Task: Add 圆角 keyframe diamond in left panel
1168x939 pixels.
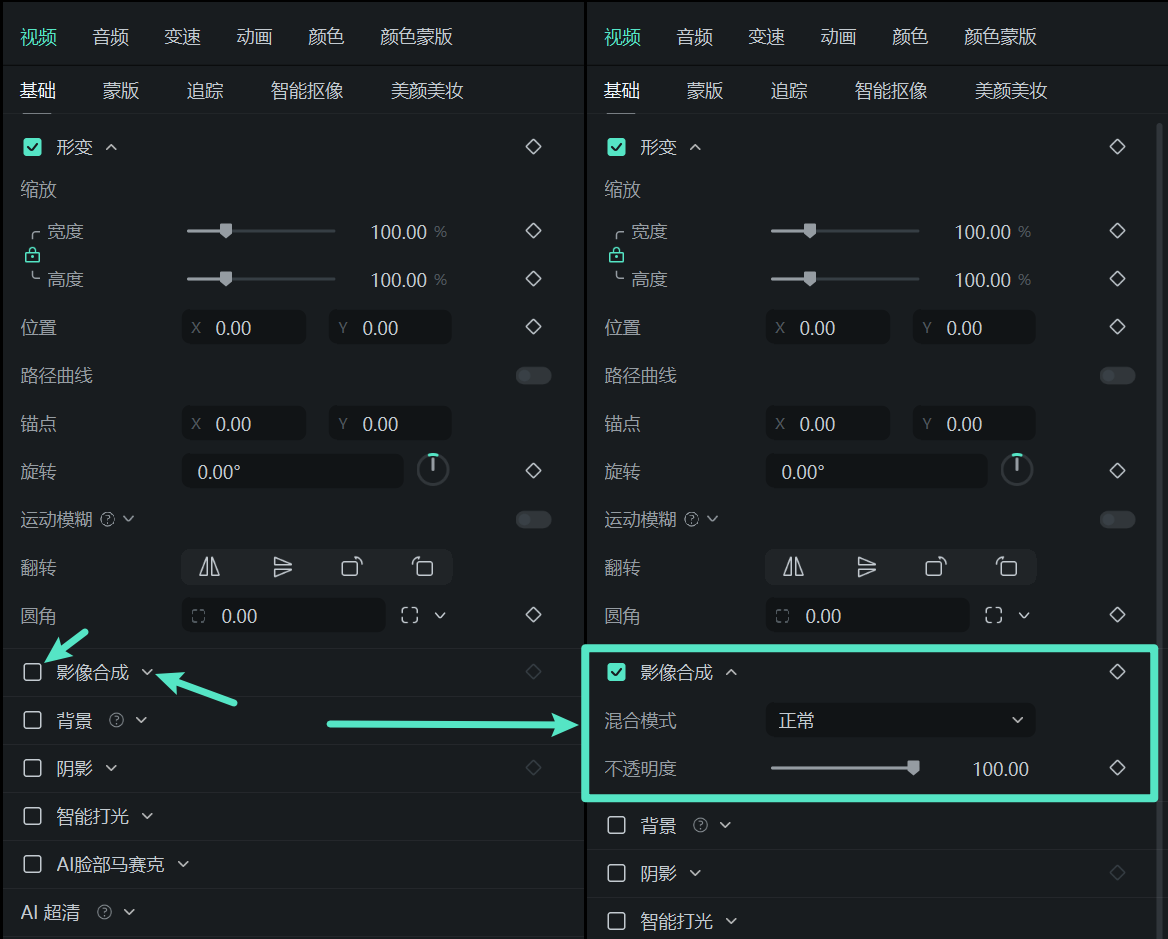Action: click(x=533, y=615)
